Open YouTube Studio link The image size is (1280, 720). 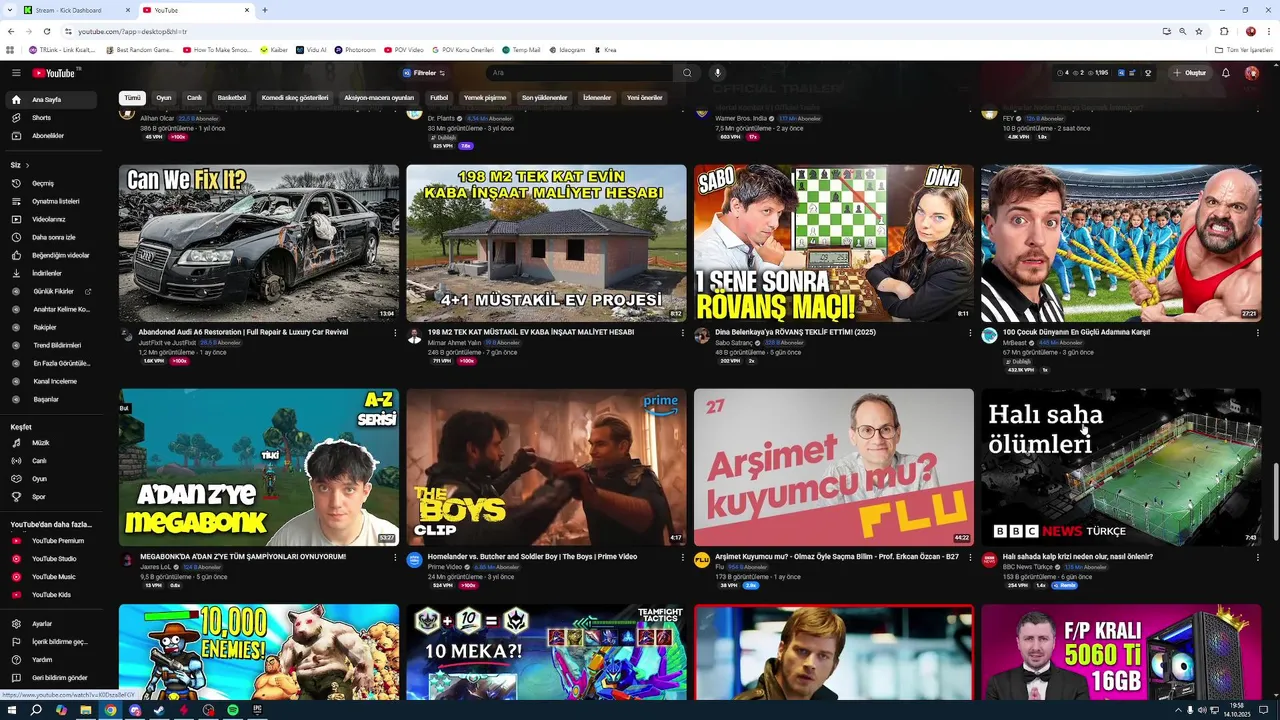54,559
